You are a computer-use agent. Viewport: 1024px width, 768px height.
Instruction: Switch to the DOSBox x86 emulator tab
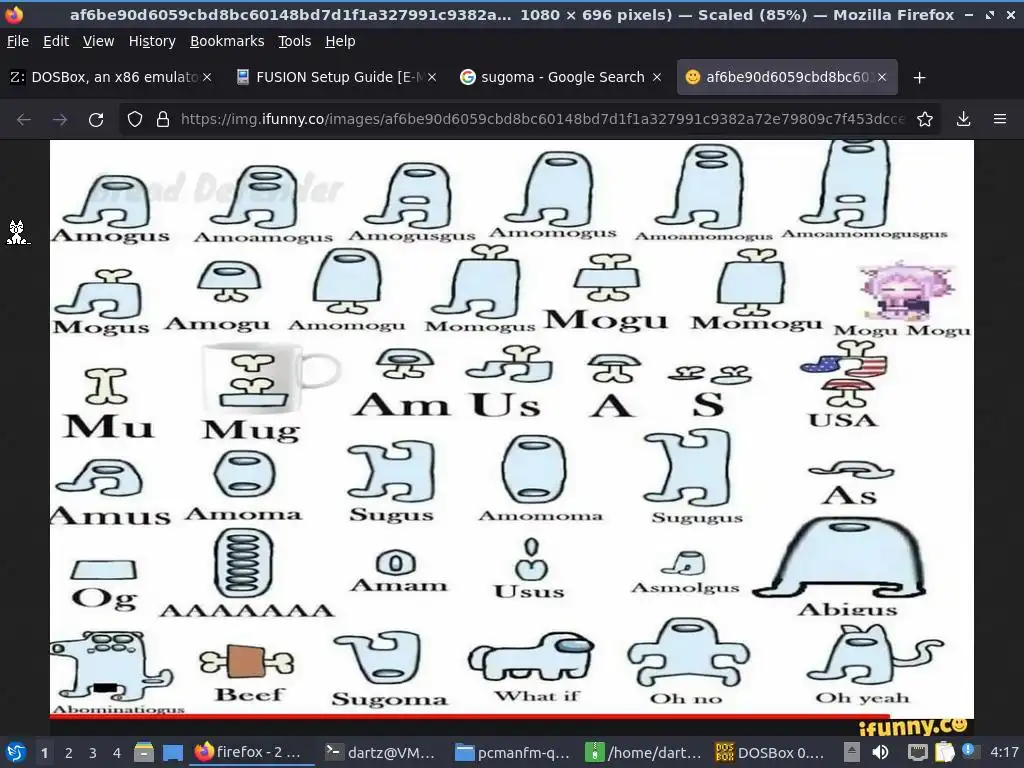111,77
